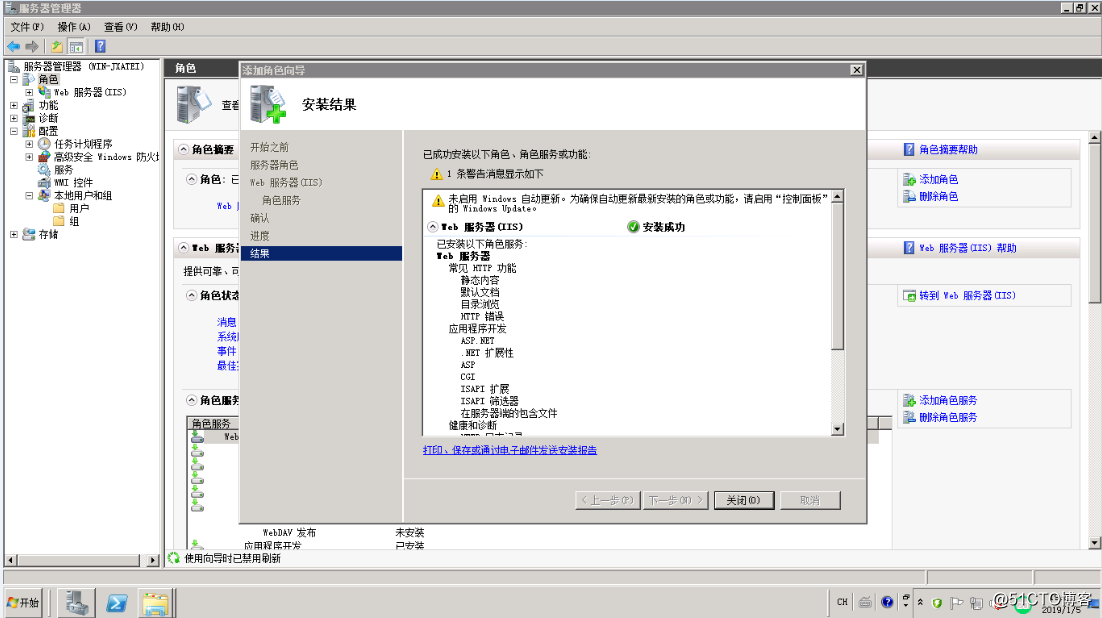Click Web 服务器 (IIS) 帮助 link
Viewport: 1102px width, 618px height.
968,248
